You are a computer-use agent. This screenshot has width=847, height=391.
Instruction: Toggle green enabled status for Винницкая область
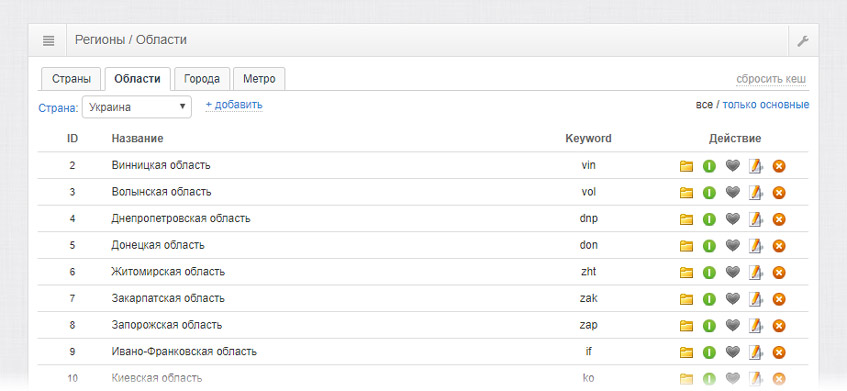point(709,166)
